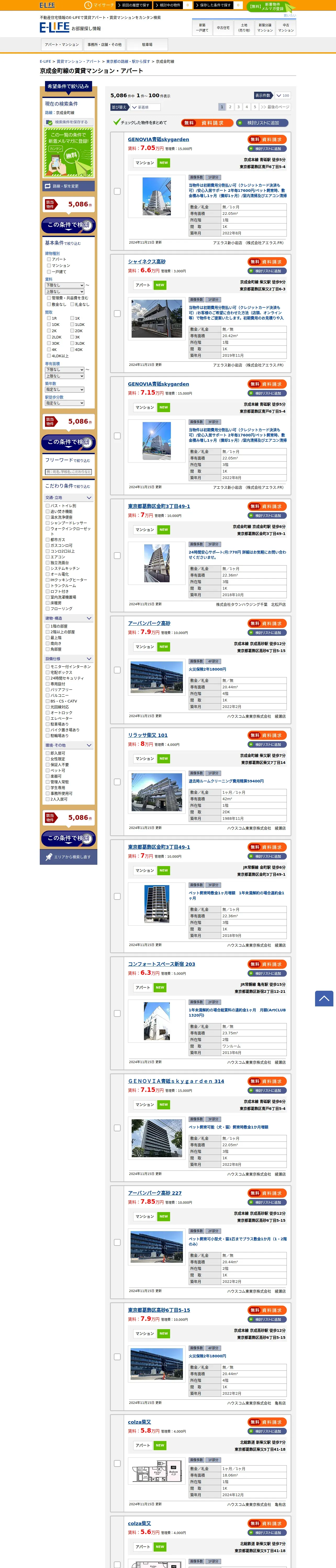Open the アーバンパーク高砂 227 listing title

coord(154,1193)
